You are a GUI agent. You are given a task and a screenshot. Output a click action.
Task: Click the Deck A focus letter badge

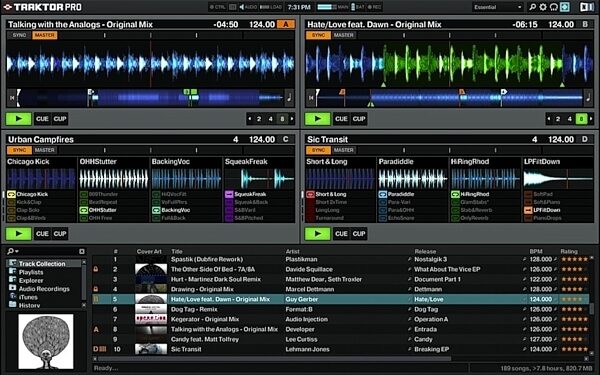pos(285,24)
